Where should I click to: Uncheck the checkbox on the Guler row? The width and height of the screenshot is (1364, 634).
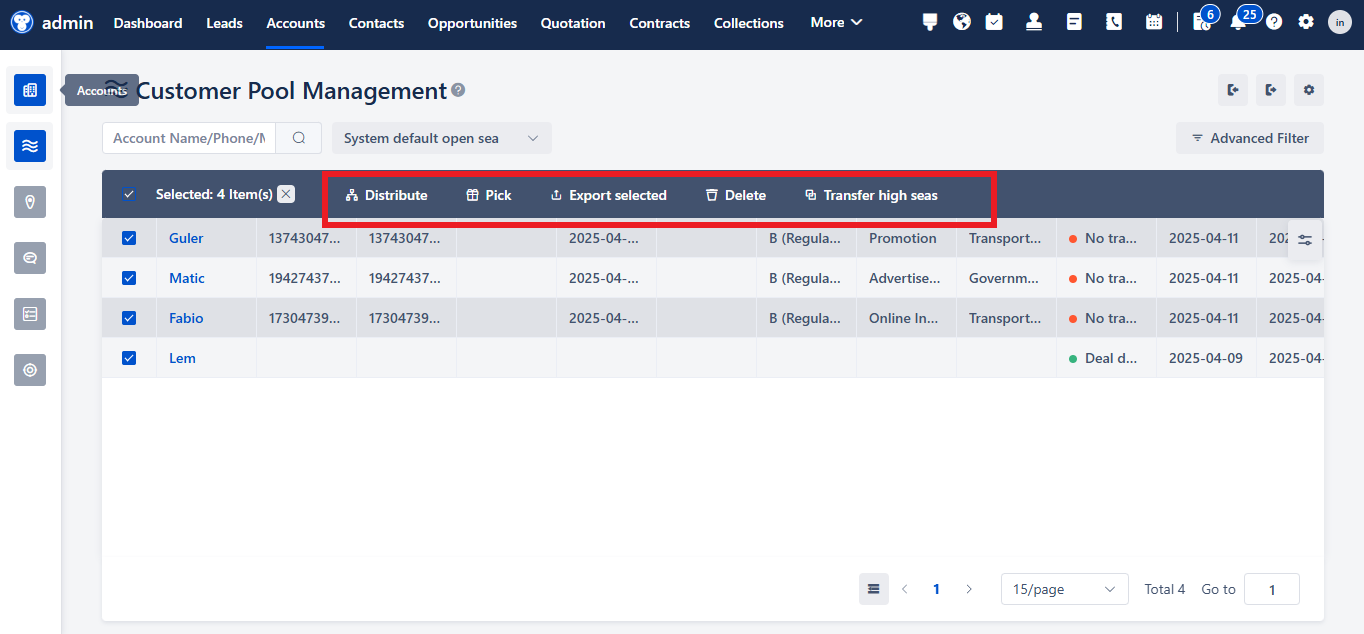pos(128,238)
